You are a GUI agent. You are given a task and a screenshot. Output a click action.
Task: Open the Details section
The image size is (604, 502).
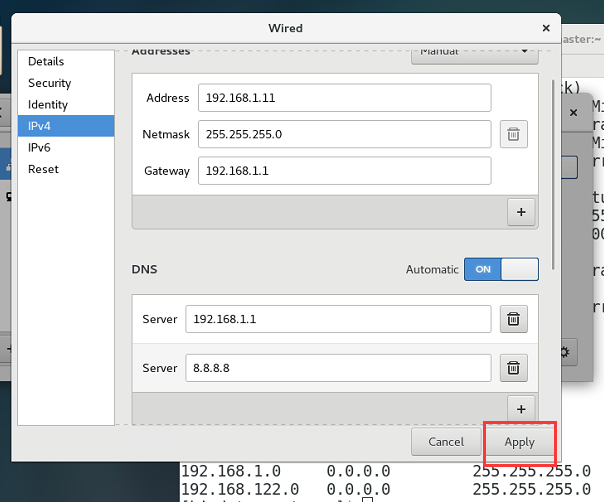pyautogui.click(x=66, y=62)
